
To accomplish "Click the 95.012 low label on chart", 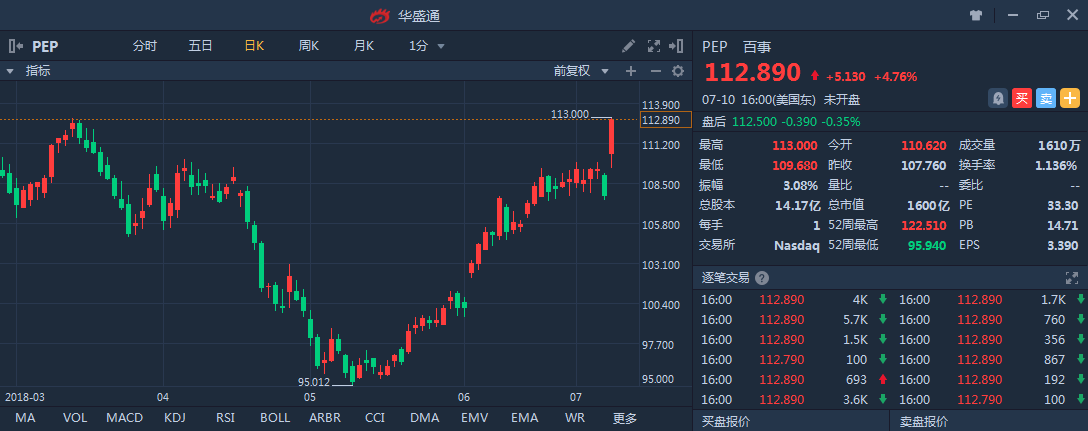I will click(x=314, y=382).
